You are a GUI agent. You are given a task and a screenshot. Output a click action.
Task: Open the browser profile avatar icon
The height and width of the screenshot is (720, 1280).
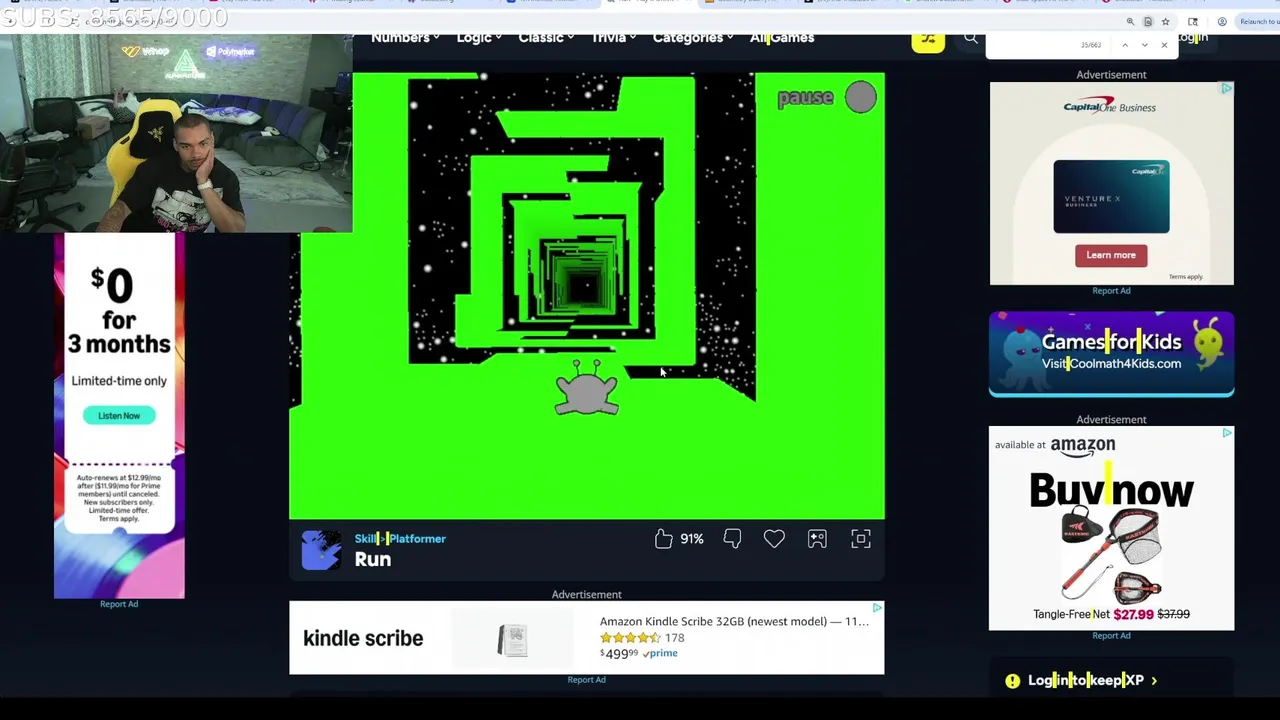[x=1222, y=21]
